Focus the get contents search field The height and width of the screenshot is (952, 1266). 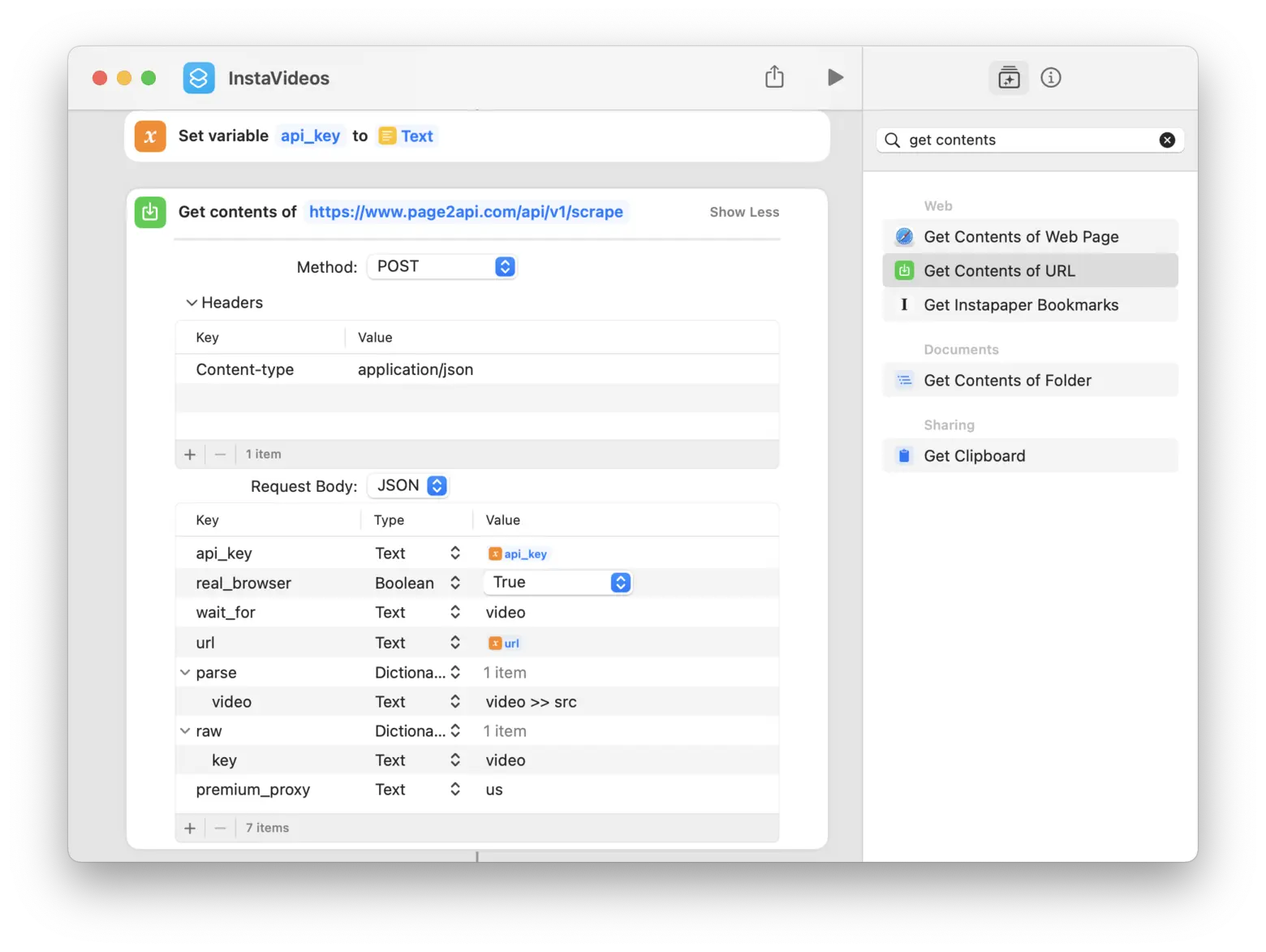tap(1031, 140)
